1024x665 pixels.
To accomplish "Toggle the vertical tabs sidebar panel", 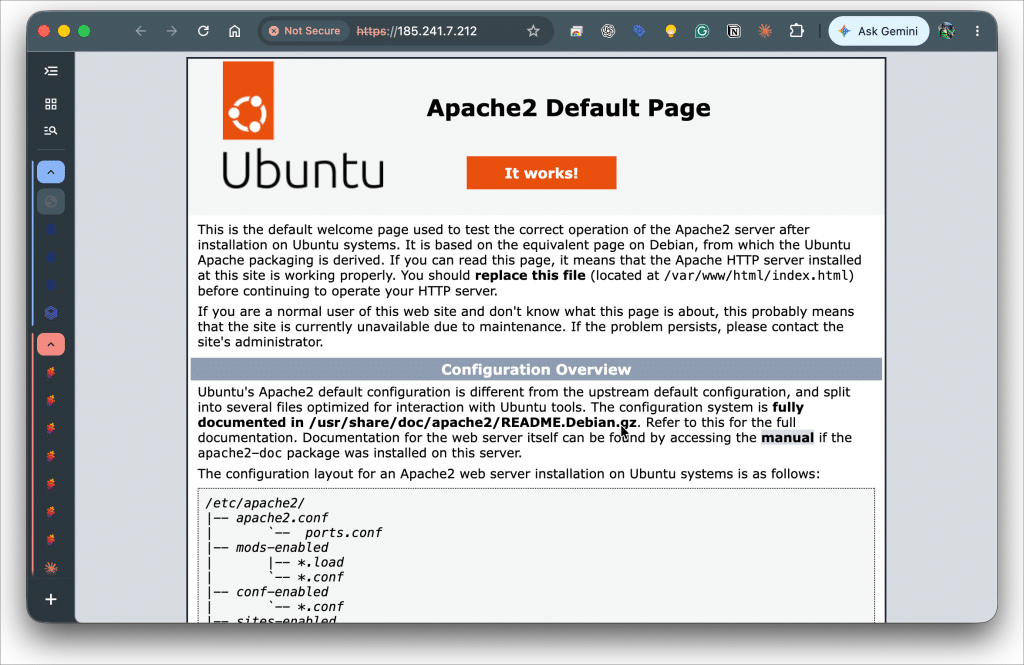I will pos(51,71).
